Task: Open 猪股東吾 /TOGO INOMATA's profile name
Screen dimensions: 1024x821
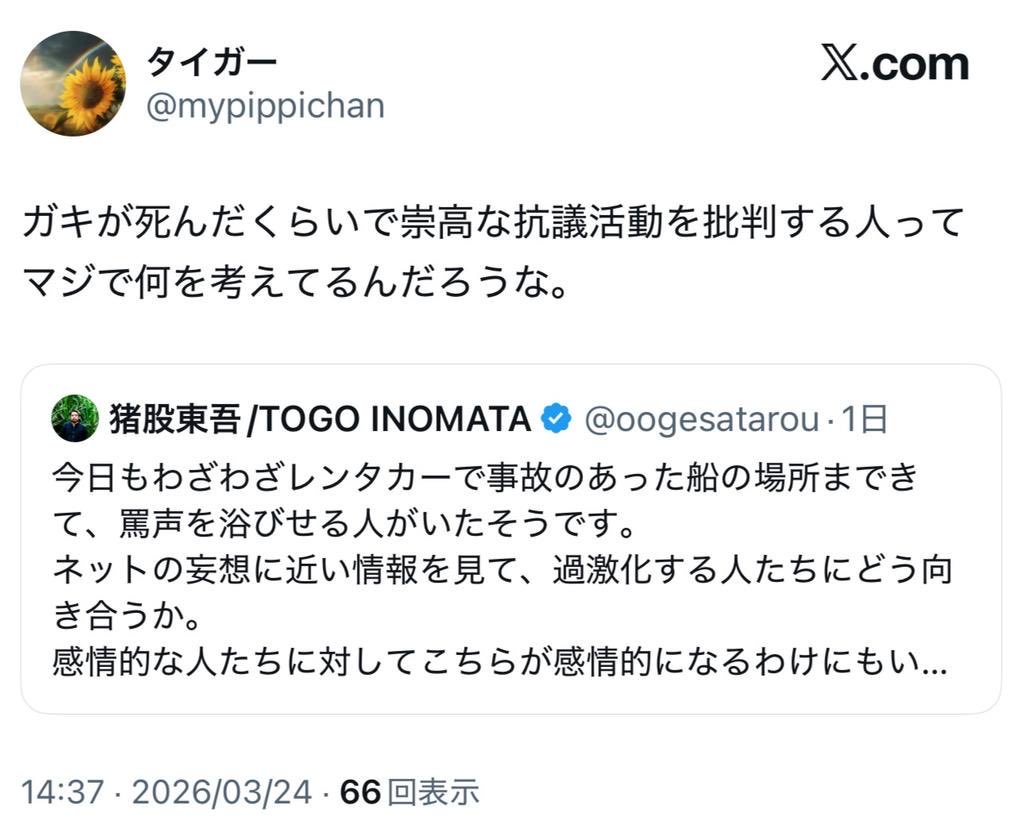Action: [x=320, y=420]
